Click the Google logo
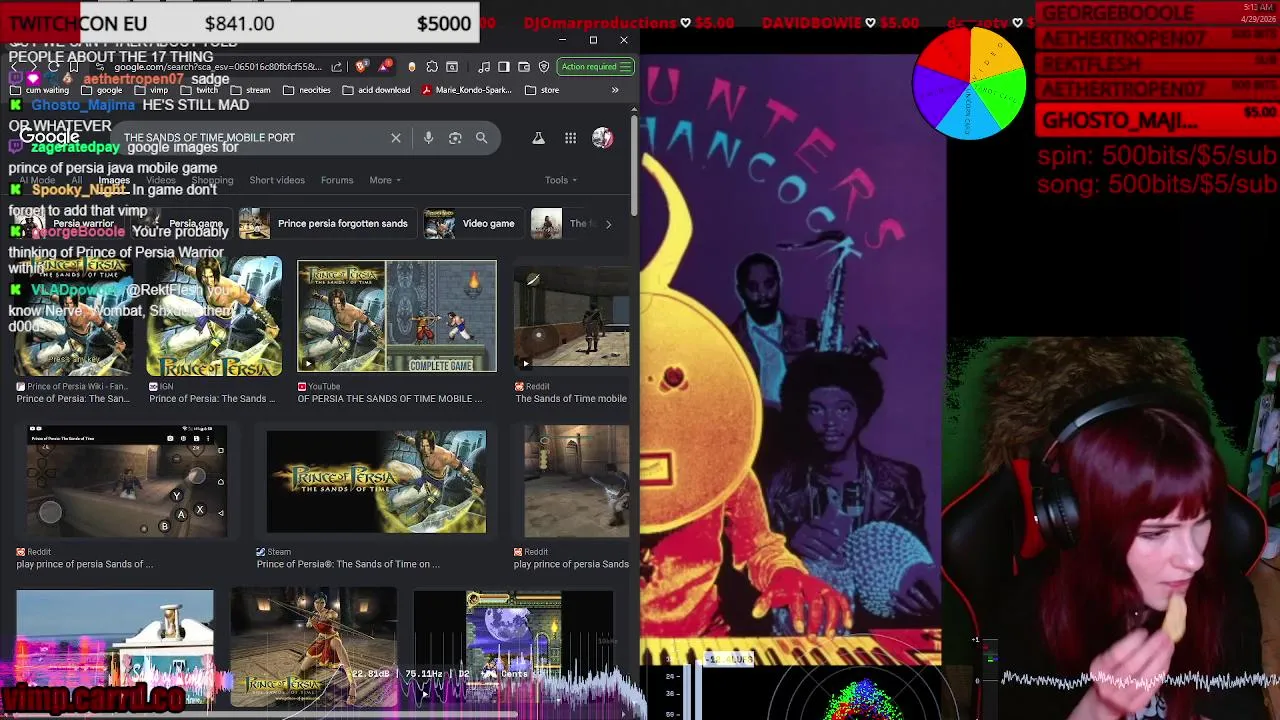The height and width of the screenshot is (720, 1280). click(49, 137)
